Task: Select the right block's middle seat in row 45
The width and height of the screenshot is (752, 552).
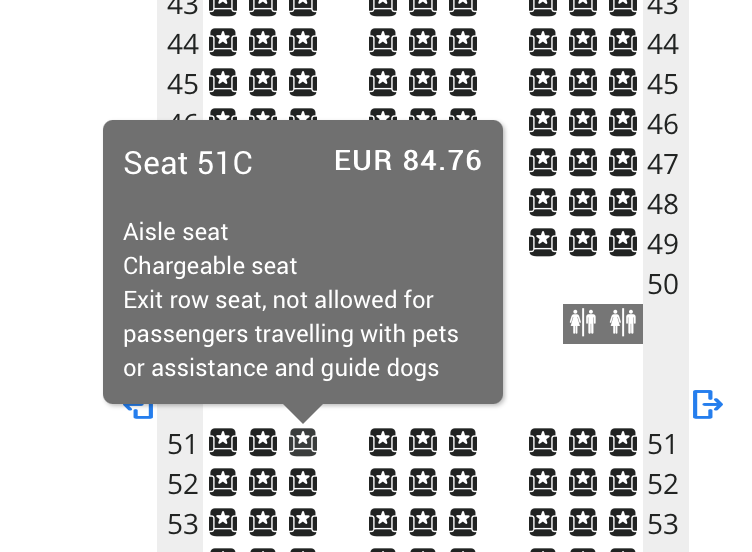Action: point(583,83)
